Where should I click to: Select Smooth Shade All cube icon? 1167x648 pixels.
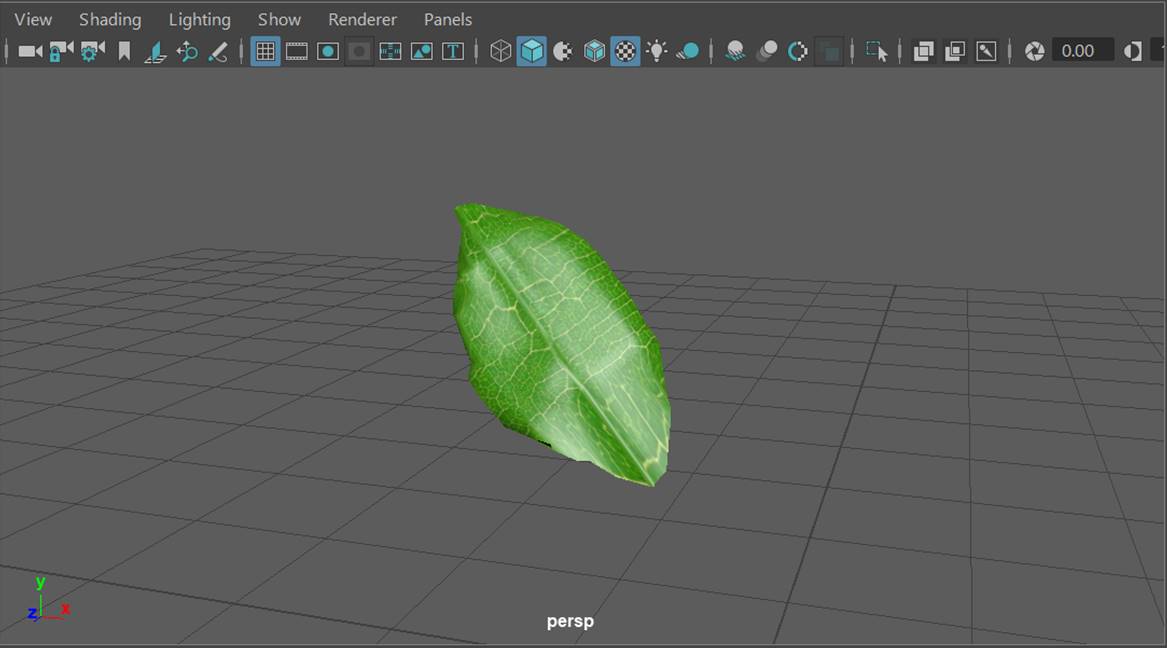coord(531,51)
